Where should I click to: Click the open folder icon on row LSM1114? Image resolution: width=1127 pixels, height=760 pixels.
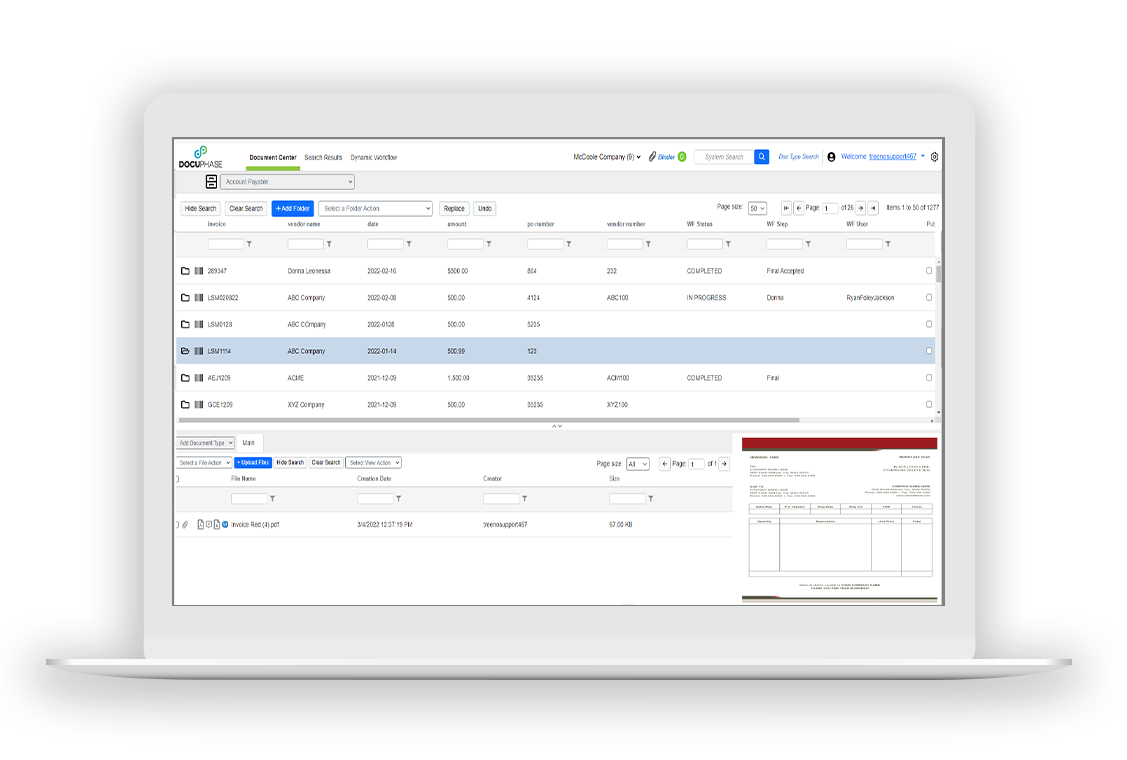[185, 351]
